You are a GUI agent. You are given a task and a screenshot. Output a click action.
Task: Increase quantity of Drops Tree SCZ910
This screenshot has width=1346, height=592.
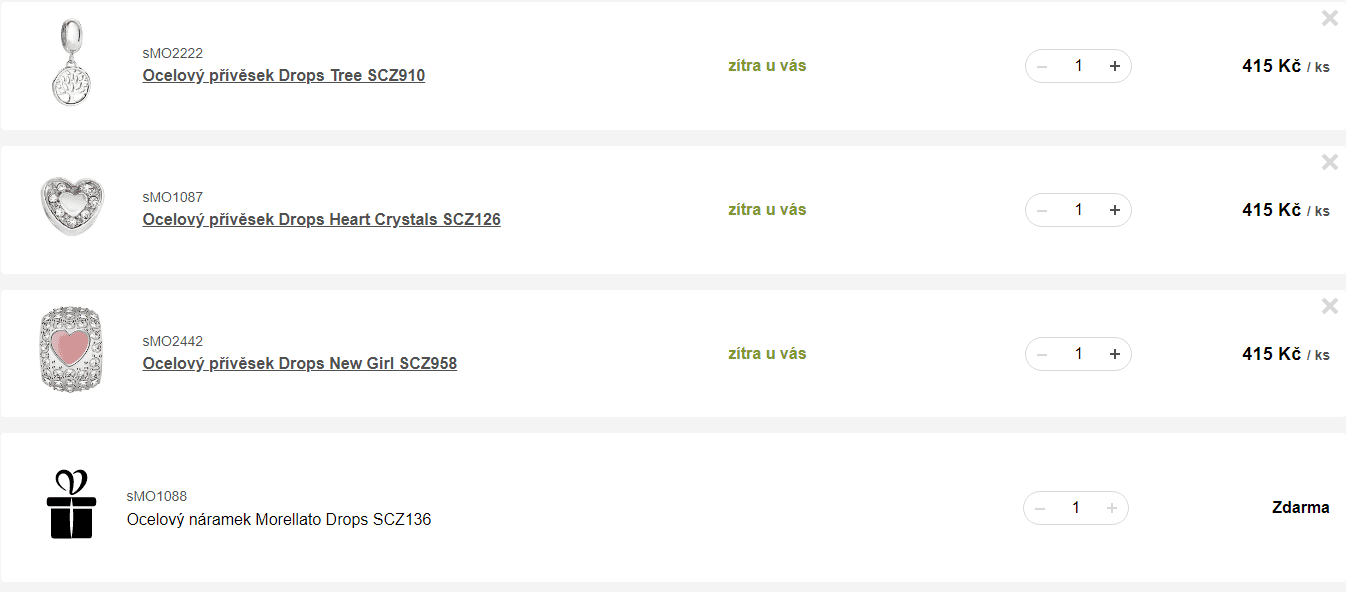pos(1114,66)
